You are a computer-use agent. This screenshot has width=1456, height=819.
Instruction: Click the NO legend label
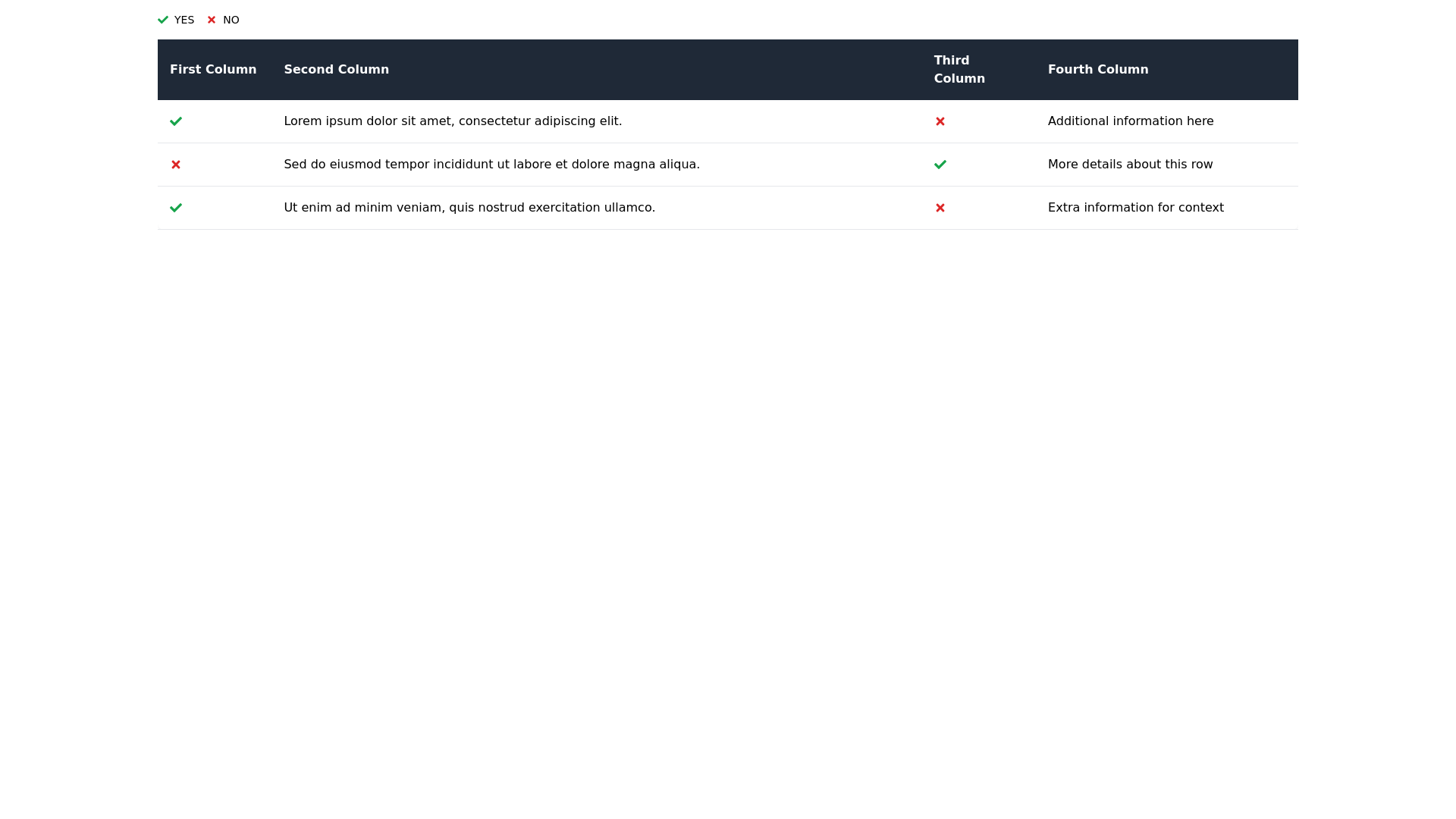click(x=231, y=20)
